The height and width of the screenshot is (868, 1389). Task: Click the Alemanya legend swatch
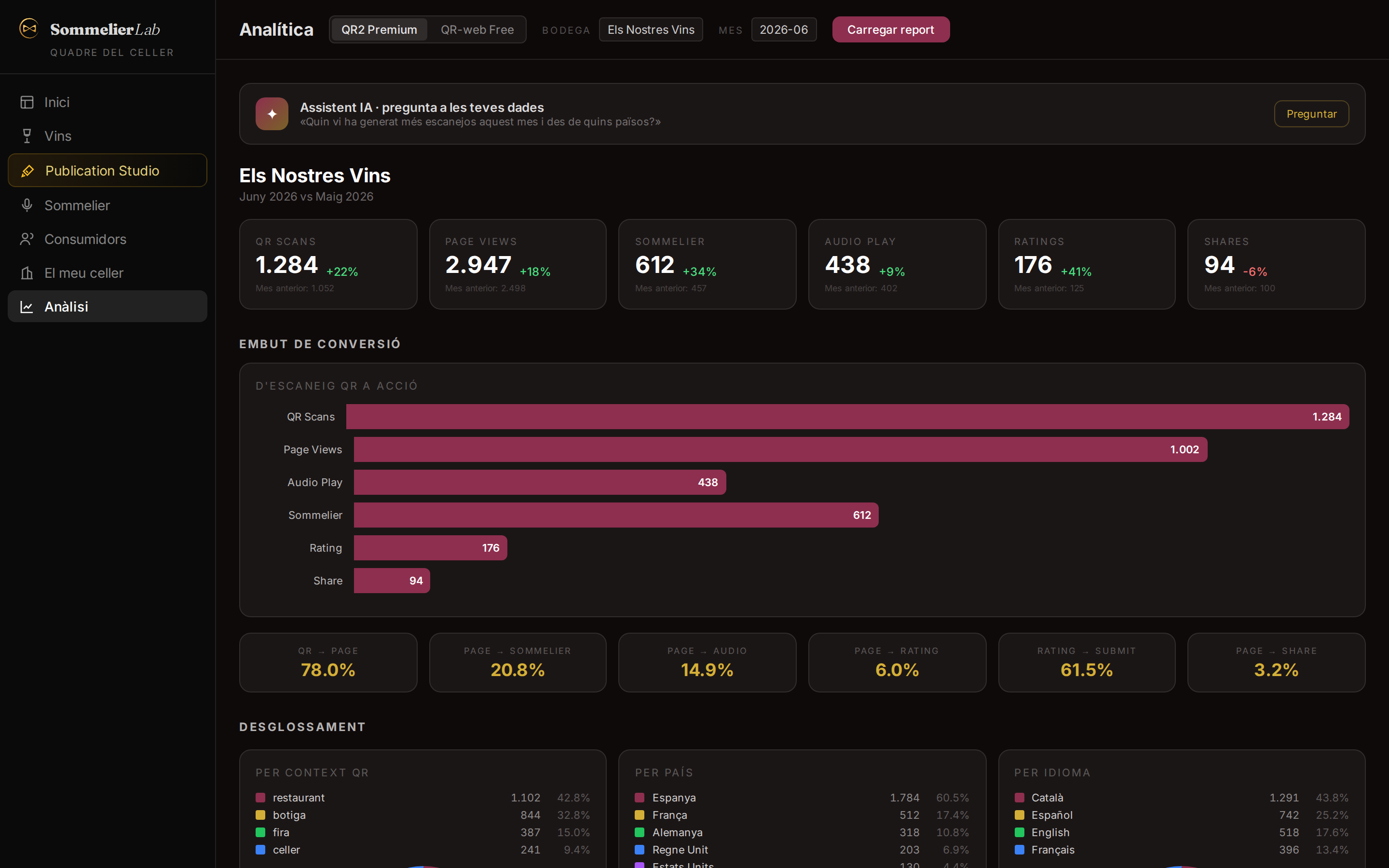[x=640, y=832]
